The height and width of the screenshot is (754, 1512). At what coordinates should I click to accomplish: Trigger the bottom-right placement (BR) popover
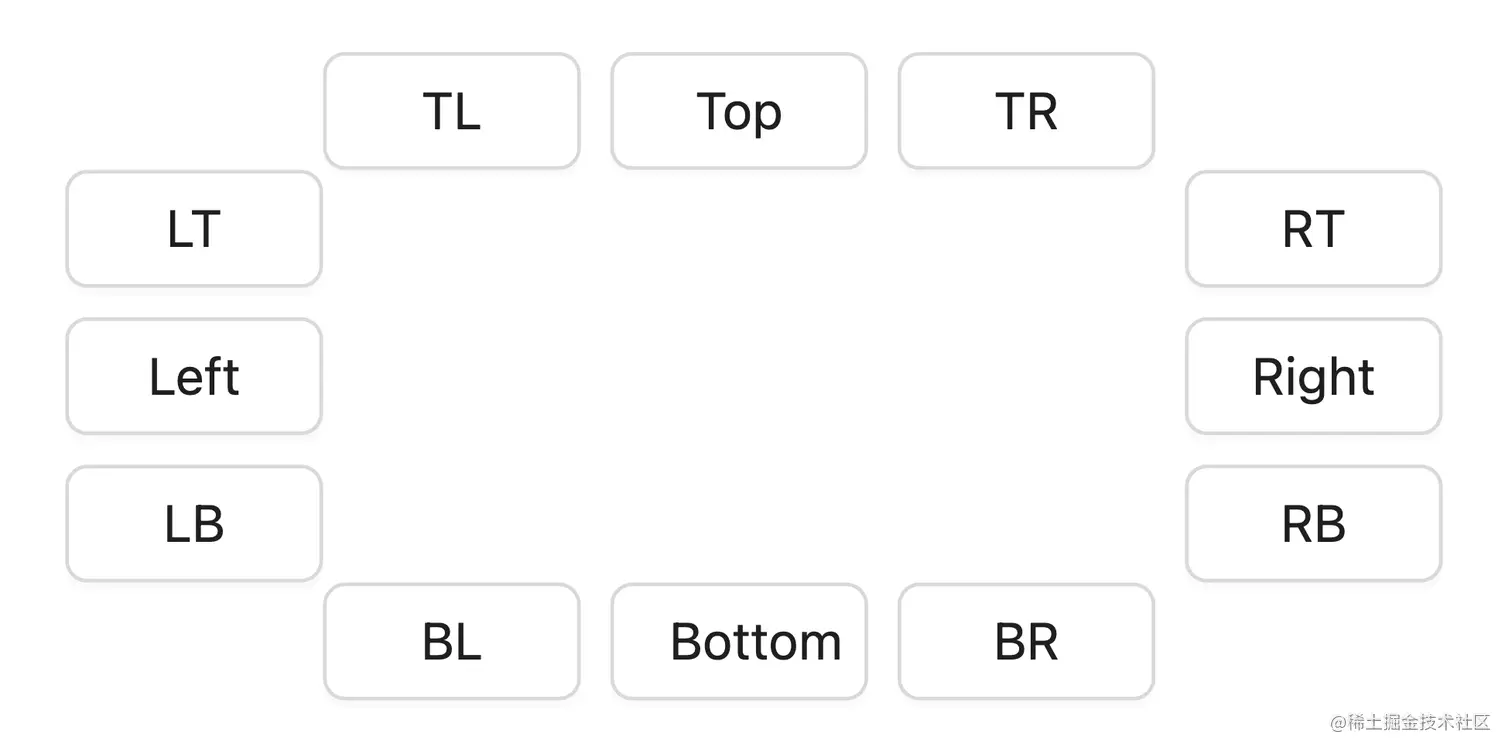pos(1026,641)
